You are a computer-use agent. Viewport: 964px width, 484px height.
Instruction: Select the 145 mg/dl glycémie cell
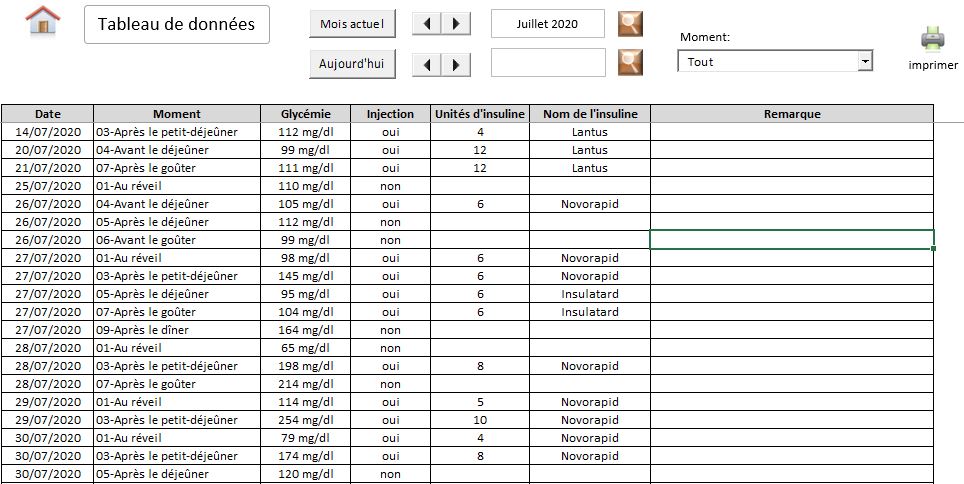306,276
